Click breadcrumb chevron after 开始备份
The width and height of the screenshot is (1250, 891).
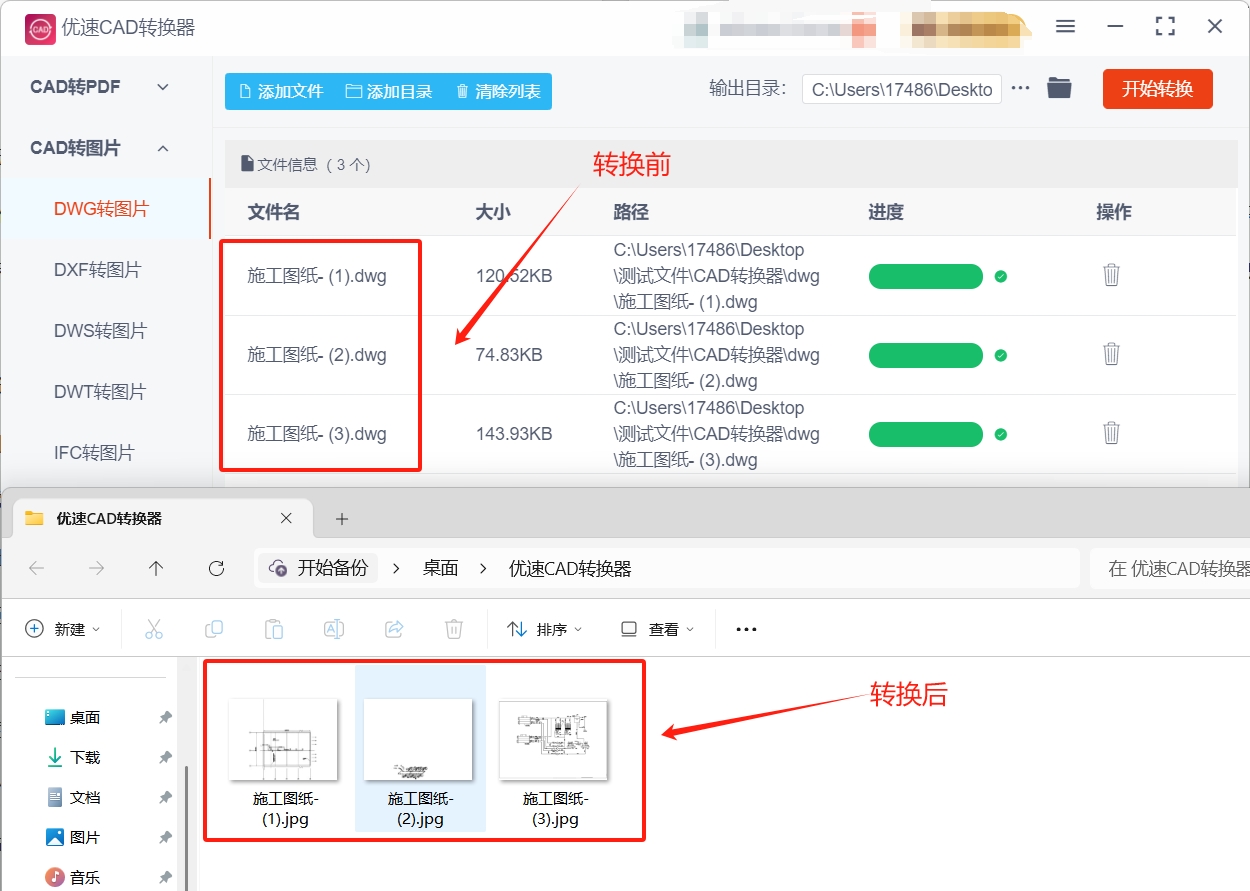coord(396,568)
